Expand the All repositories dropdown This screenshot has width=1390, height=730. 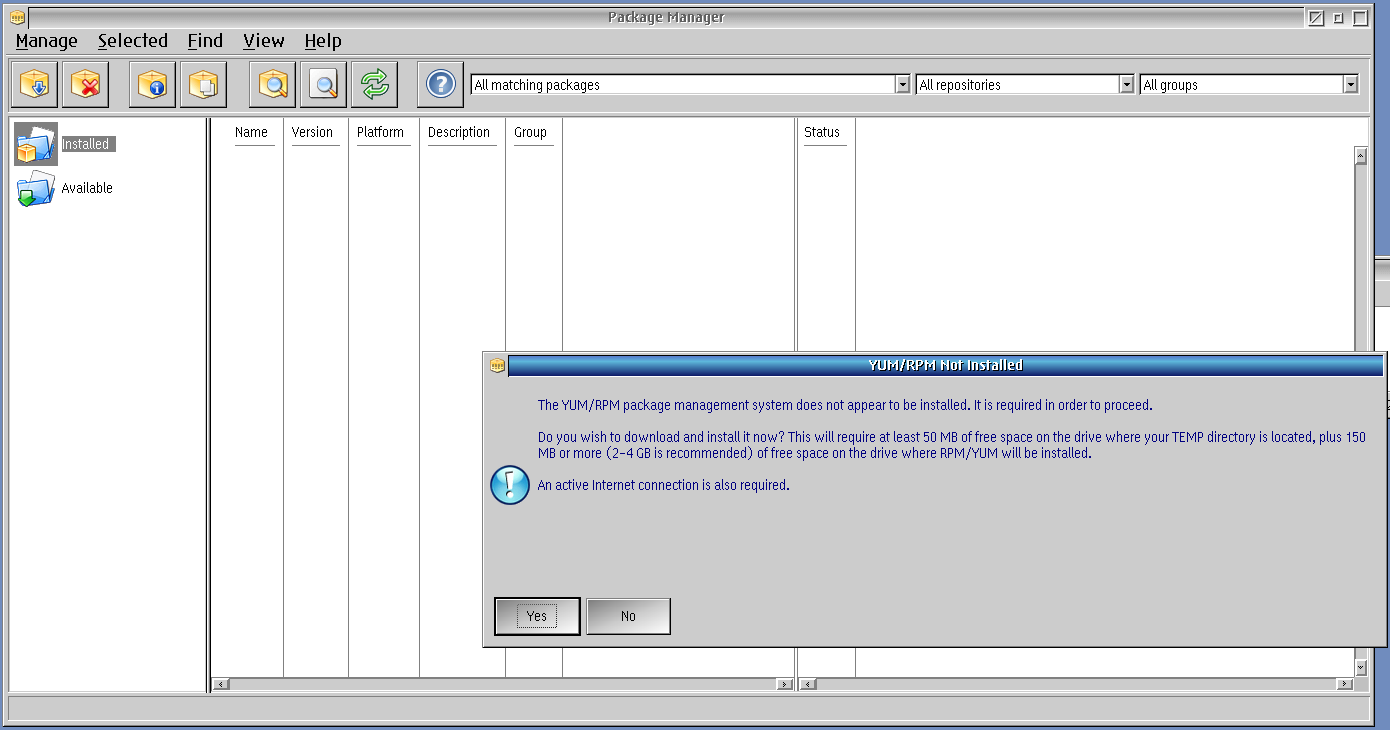[1127, 85]
